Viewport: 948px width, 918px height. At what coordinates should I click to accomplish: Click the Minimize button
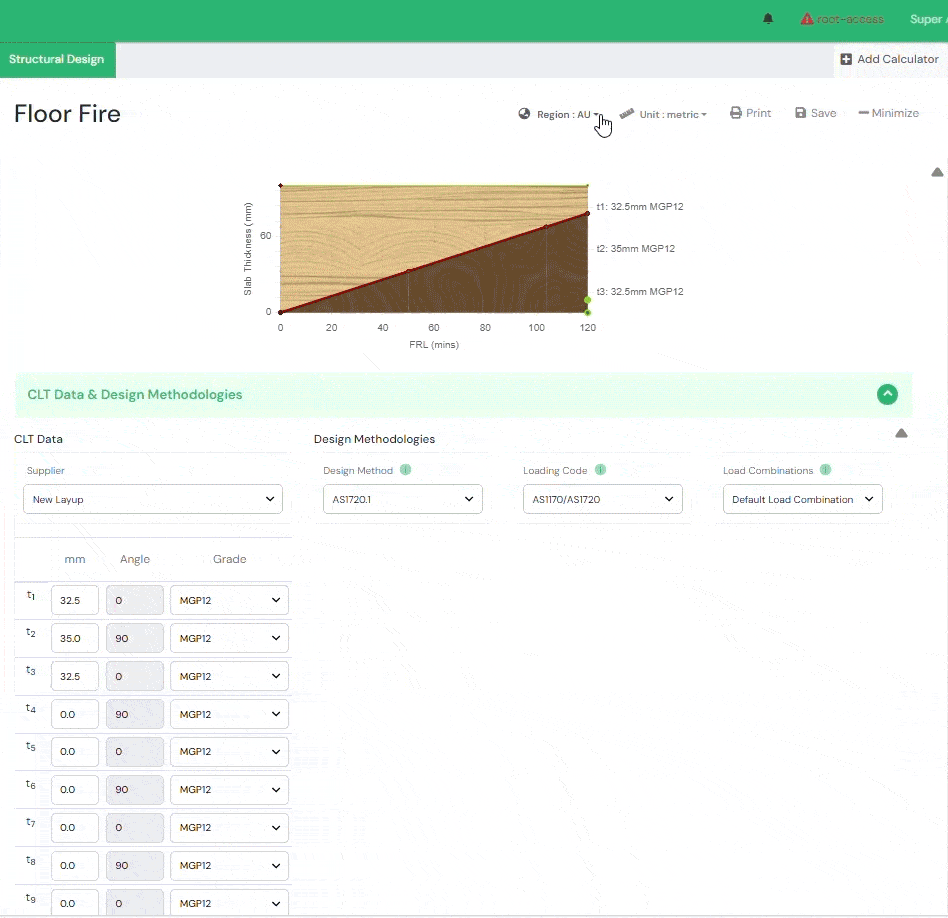pyautogui.click(x=888, y=113)
